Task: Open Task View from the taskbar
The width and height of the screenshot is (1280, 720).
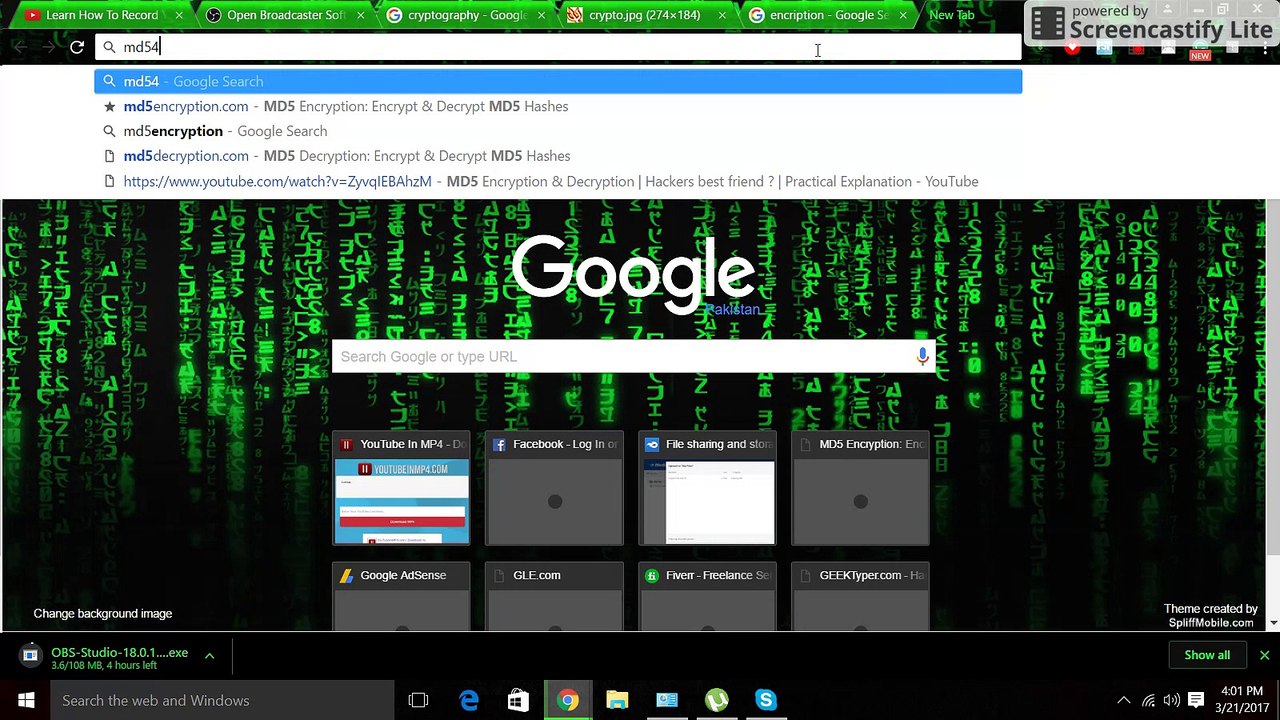Action: [418, 700]
